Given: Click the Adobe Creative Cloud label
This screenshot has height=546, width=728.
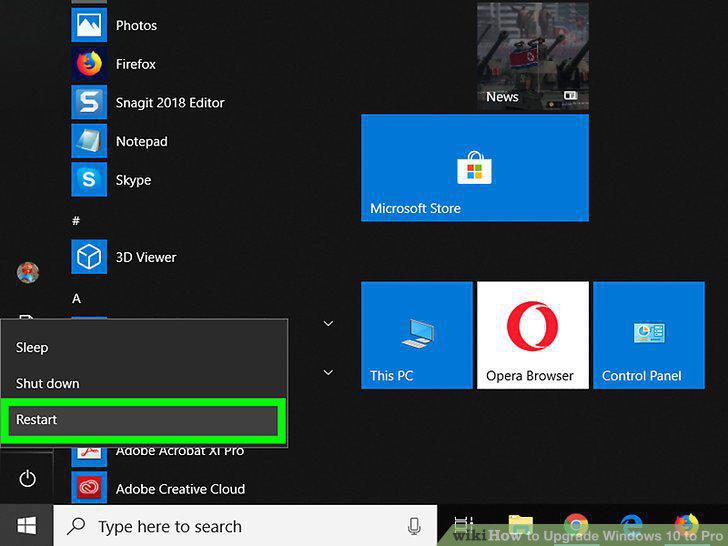Looking at the screenshot, I should click(180, 489).
